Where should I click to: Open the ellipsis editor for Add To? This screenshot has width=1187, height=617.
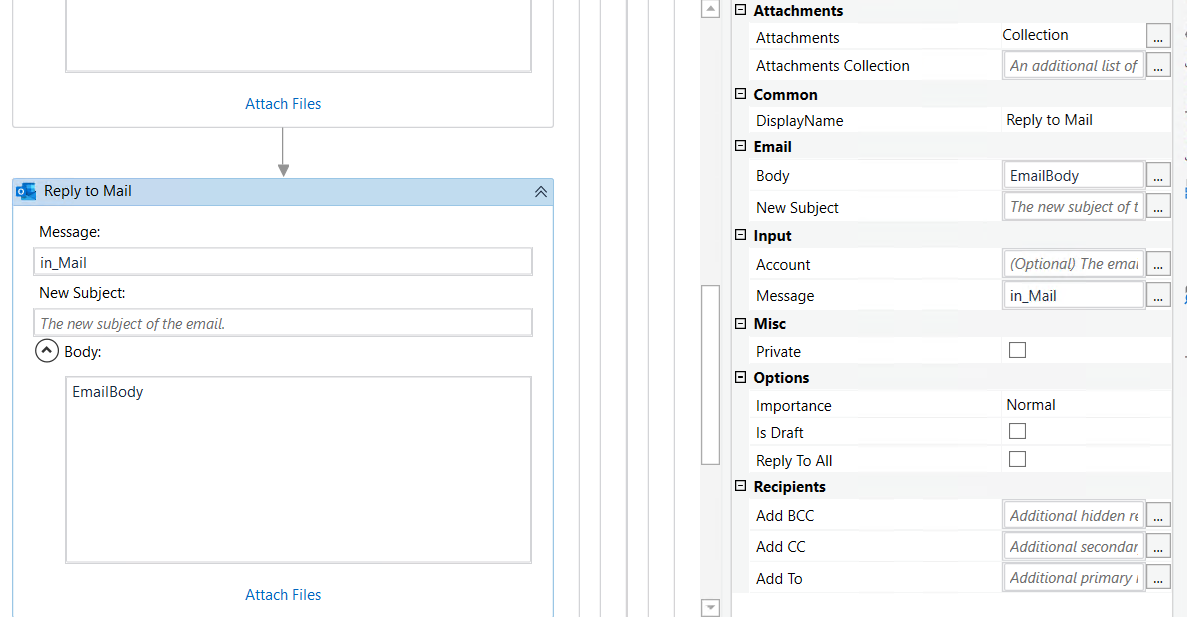tap(1158, 578)
